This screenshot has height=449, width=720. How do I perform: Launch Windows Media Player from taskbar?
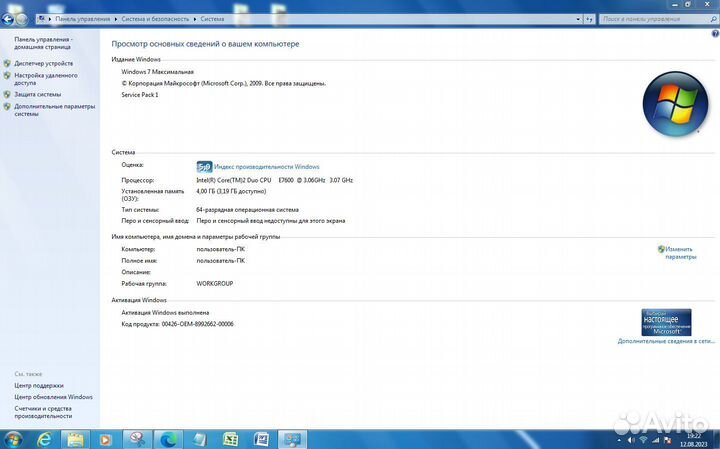[x=106, y=440]
